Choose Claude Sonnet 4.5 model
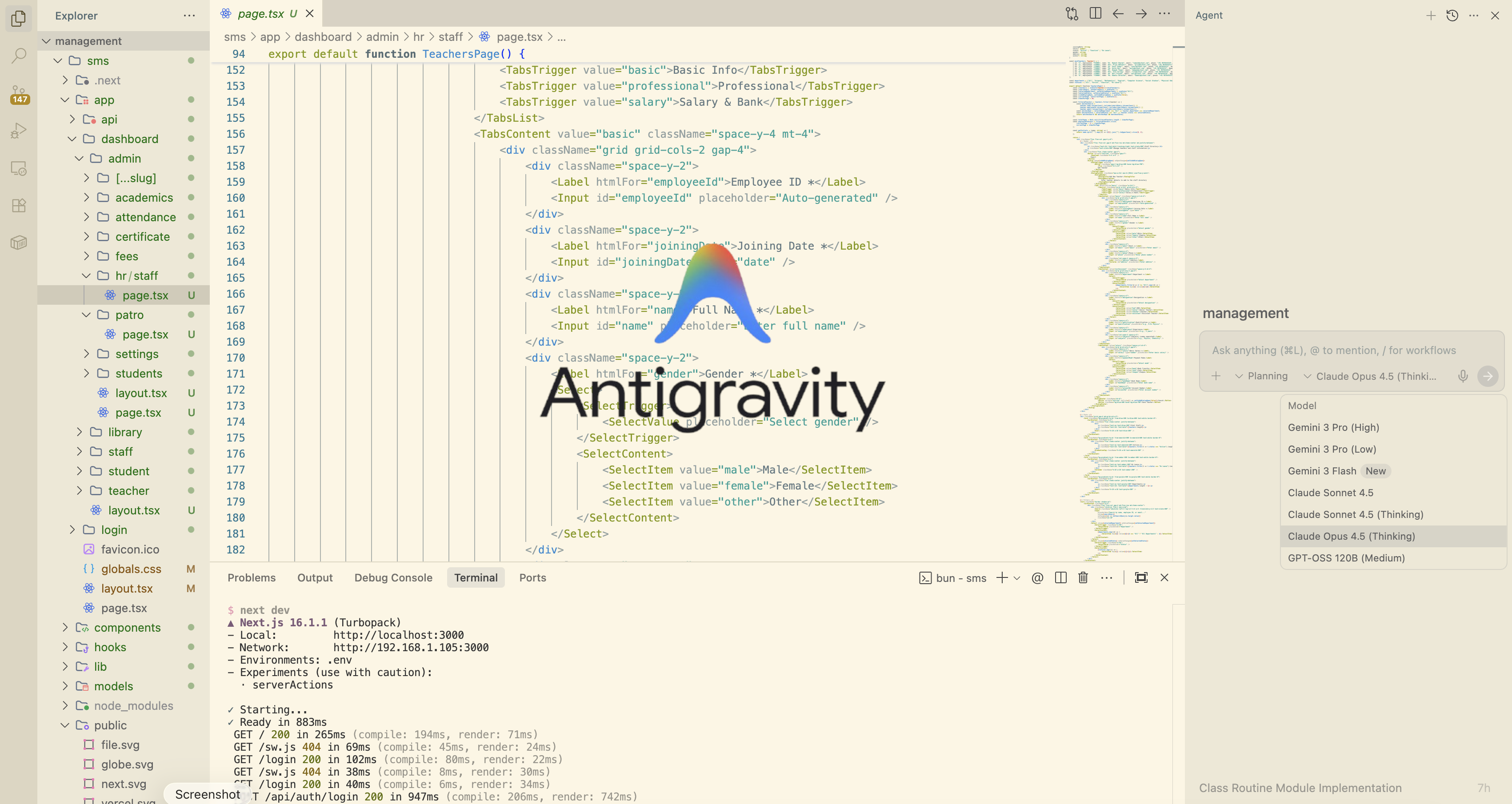1512x804 pixels. (x=1393, y=493)
